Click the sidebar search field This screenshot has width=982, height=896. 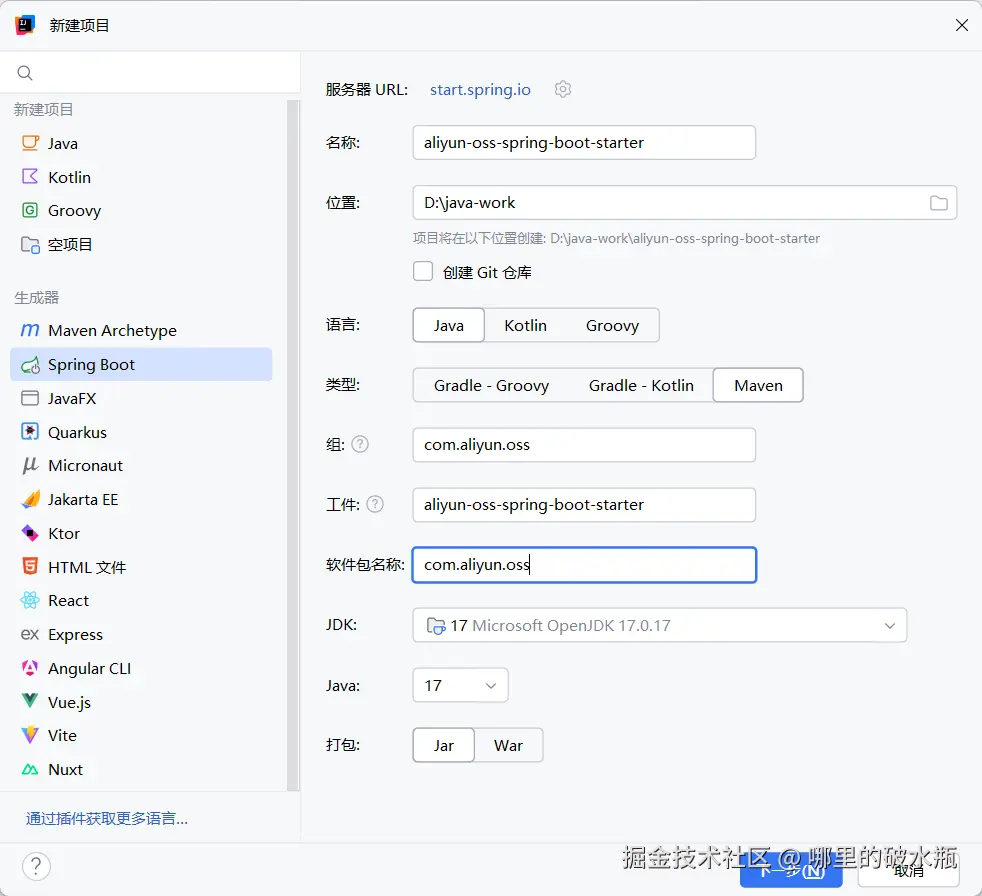pyautogui.click(x=150, y=73)
